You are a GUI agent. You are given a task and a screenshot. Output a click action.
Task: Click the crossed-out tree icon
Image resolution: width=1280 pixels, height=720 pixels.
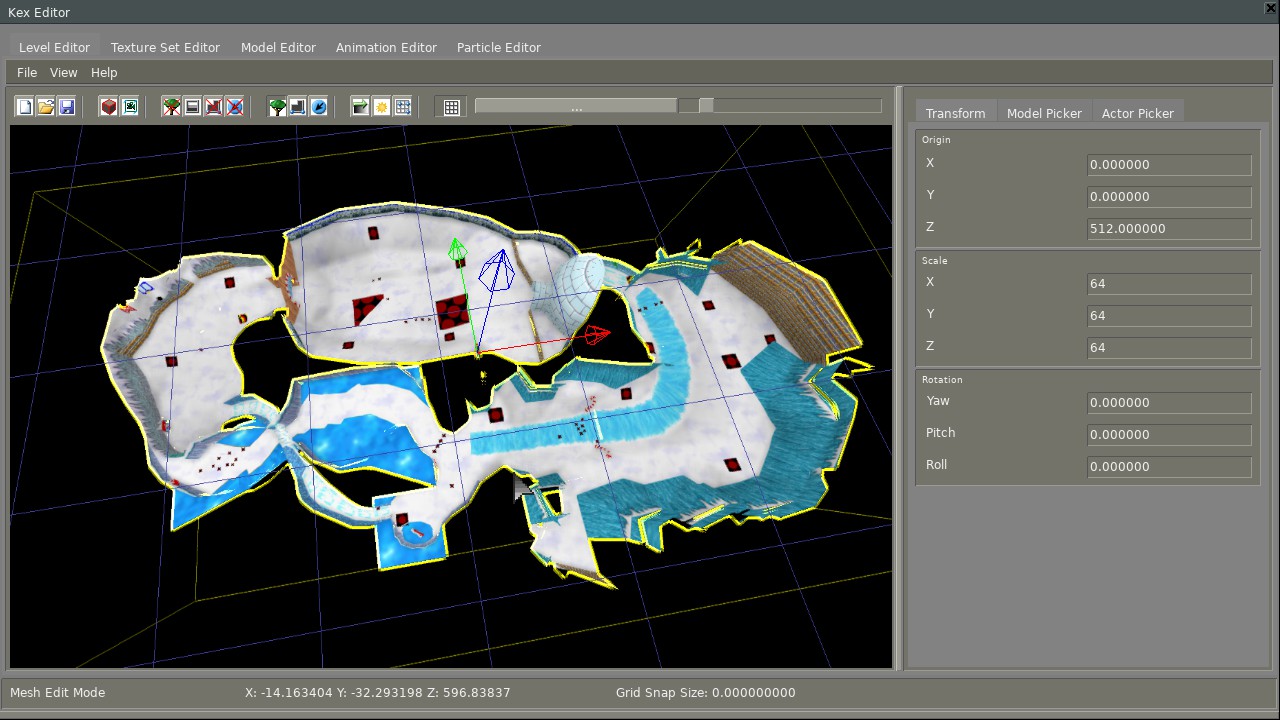172,107
